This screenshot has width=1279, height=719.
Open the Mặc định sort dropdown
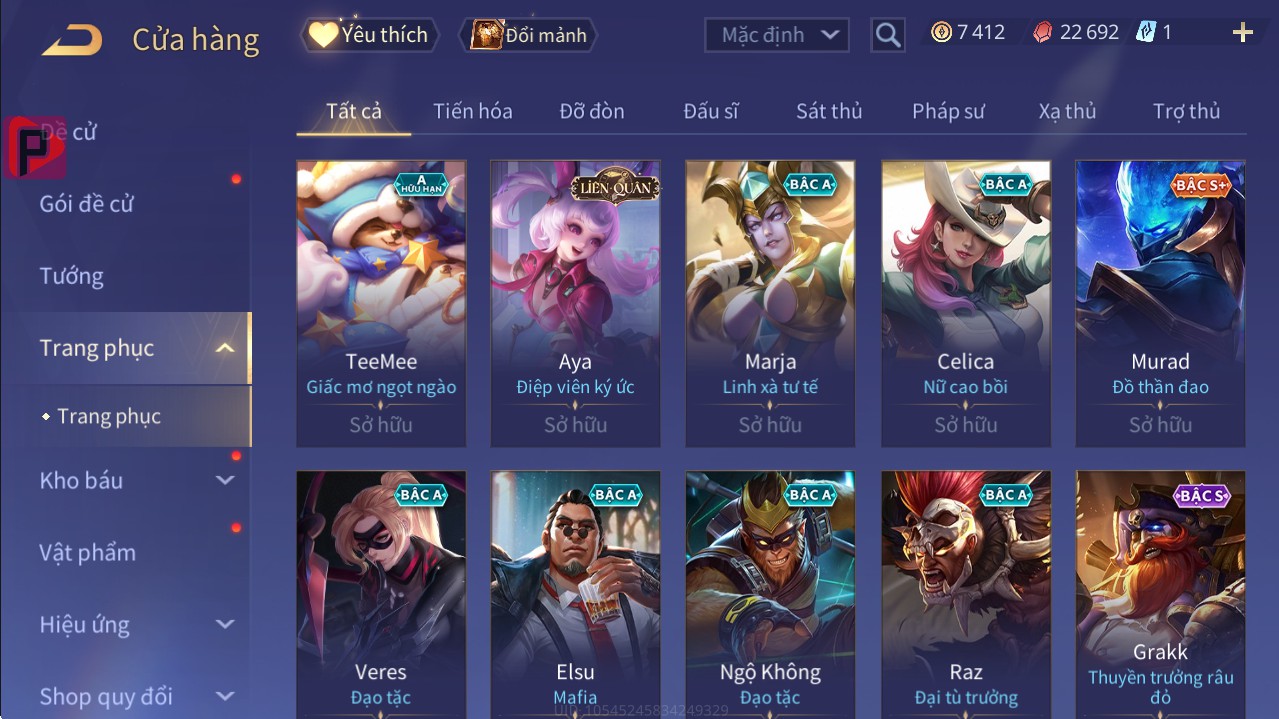click(x=777, y=35)
